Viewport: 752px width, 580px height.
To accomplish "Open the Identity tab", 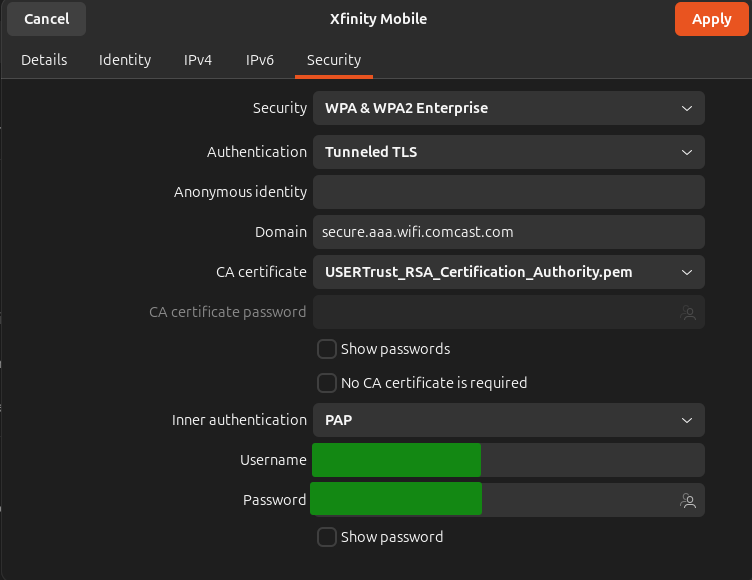I will coord(125,60).
